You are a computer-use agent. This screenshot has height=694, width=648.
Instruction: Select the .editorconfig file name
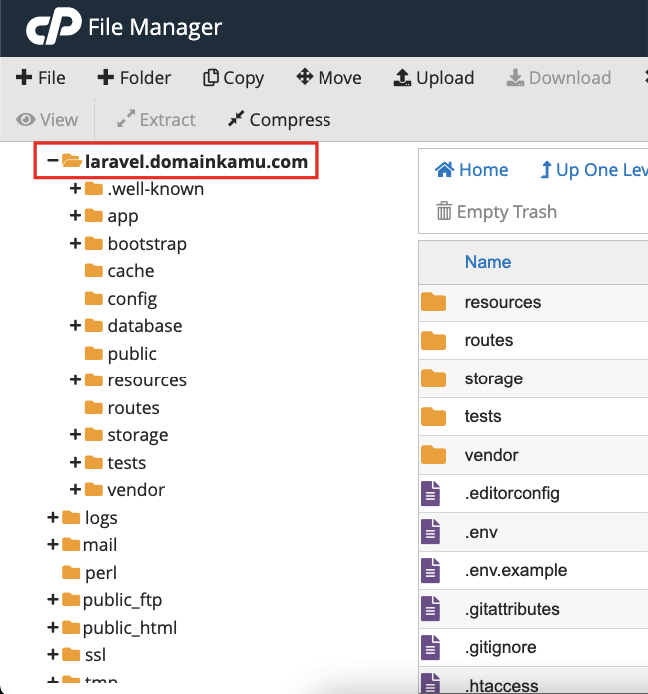[512, 494]
